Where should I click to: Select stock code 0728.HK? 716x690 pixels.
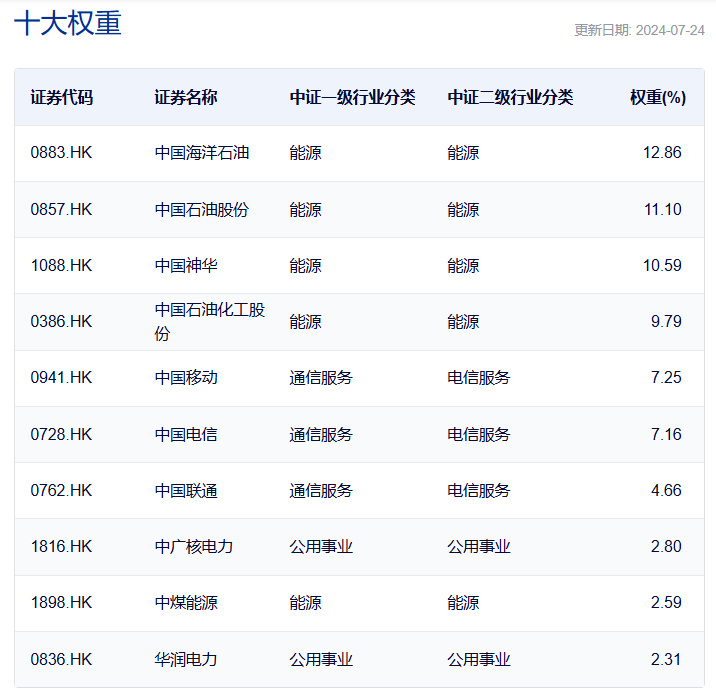[61, 434]
